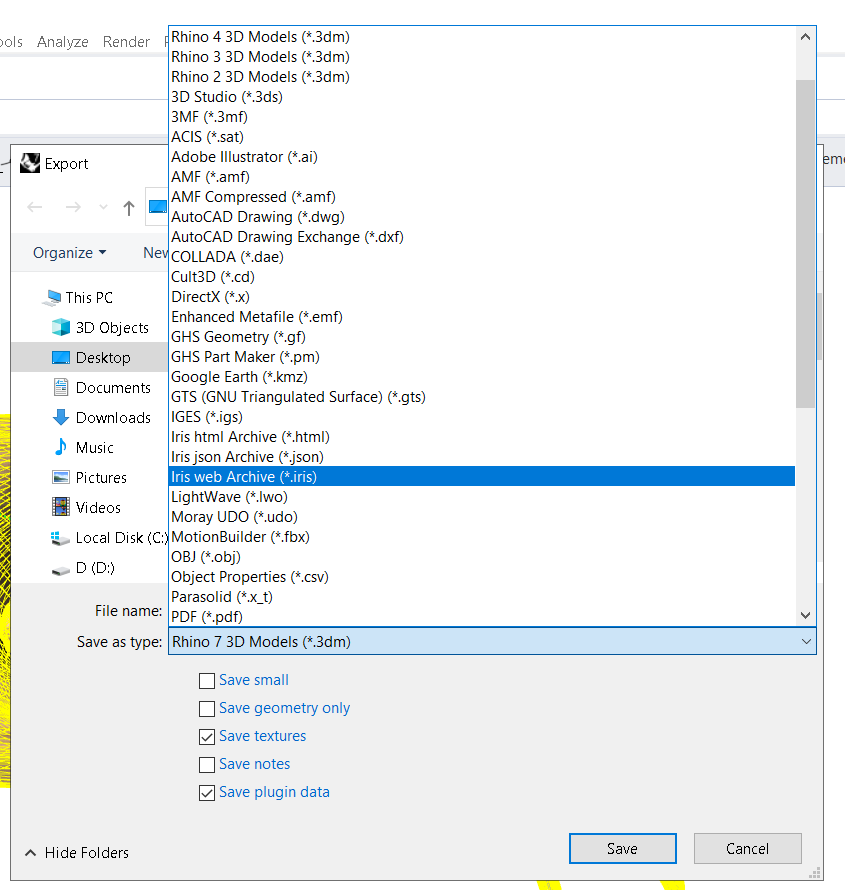This screenshot has height=890, width=845.
Task: Click the D (D:) drive icon
Action: pyautogui.click(x=61, y=569)
